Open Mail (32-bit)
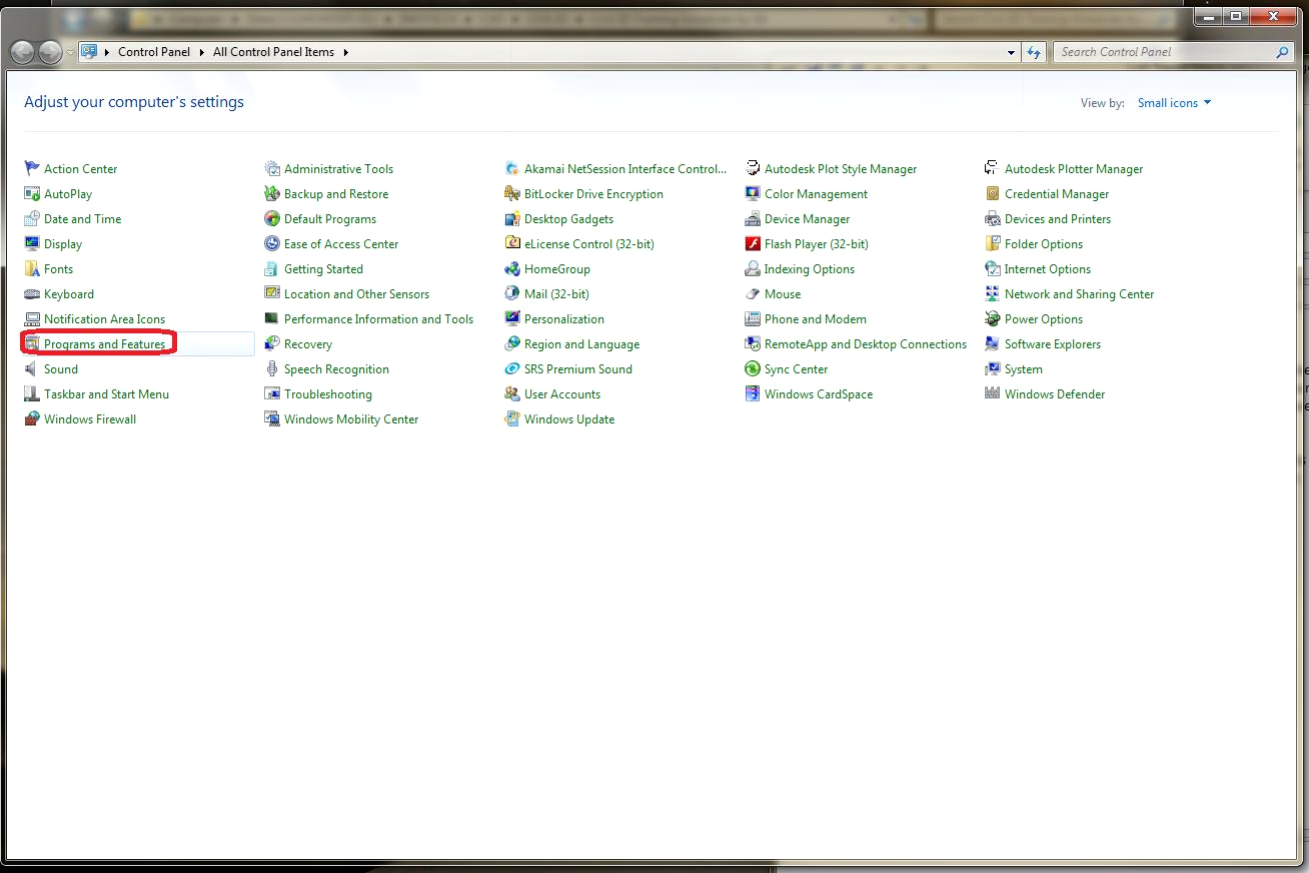Image resolution: width=1309 pixels, height=873 pixels. (x=556, y=294)
